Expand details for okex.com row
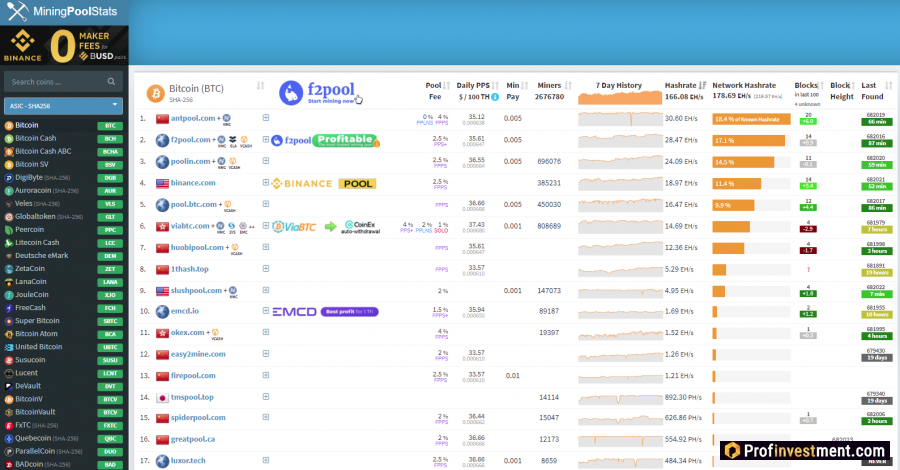Image resolution: width=900 pixels, height=470 pixels. pyautogui.click(x=266, y=332)
